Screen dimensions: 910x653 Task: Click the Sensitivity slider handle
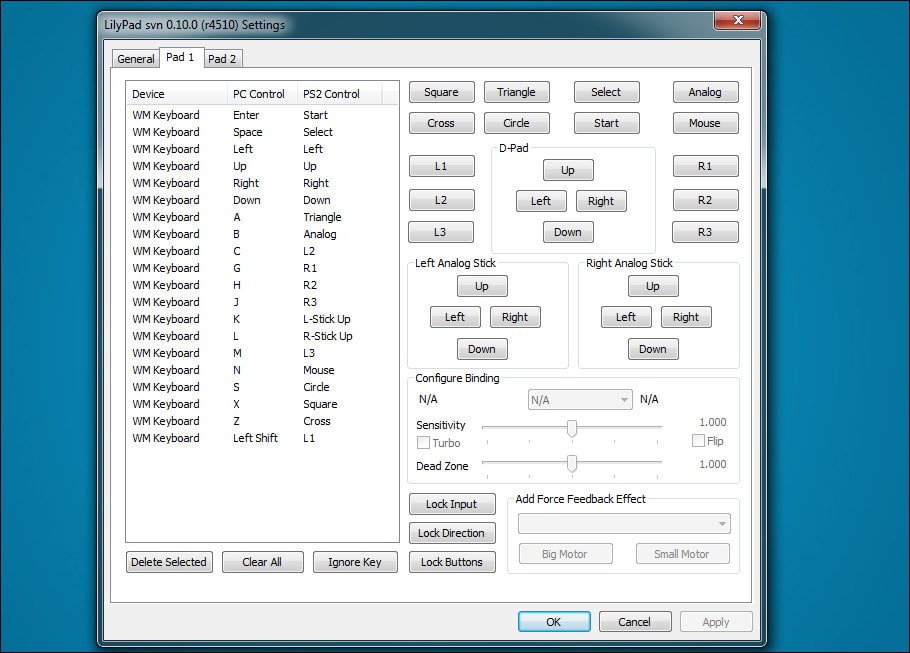tap(572, 428)
